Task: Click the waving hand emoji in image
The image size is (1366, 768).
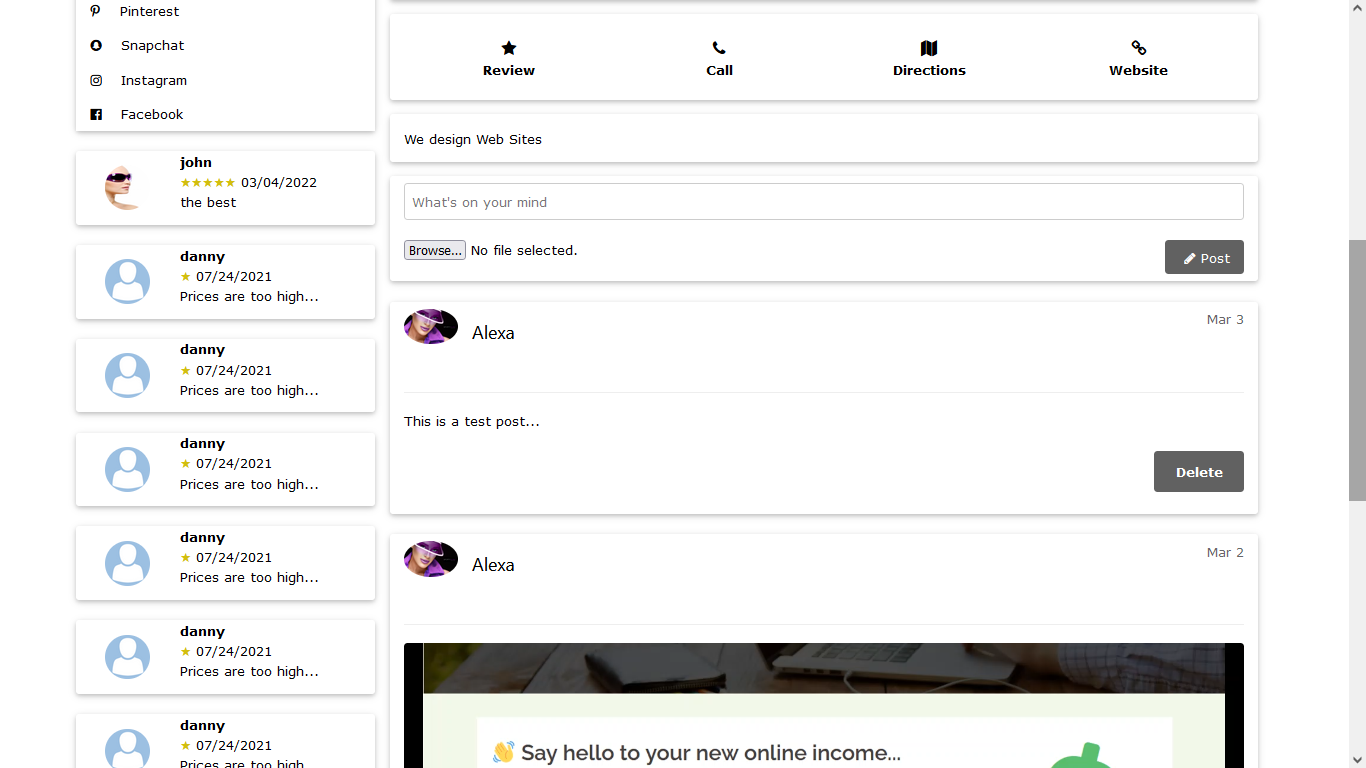Action: [x=503, y=752]
